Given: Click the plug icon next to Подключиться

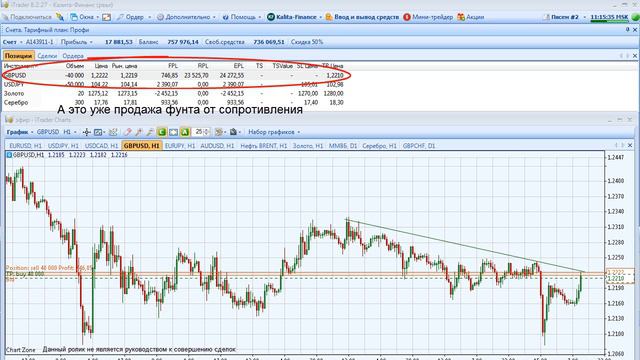Looking at the screenshot, I should [x=60, y=17].
